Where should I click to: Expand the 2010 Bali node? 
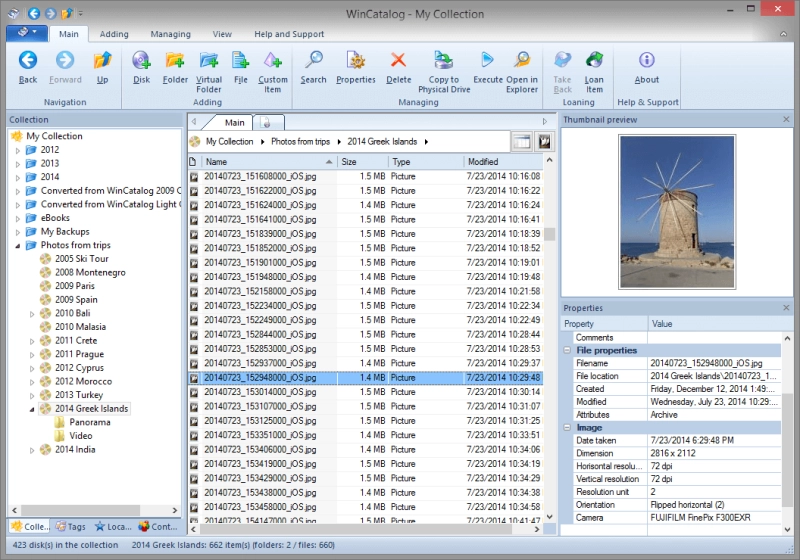point(32,314)
